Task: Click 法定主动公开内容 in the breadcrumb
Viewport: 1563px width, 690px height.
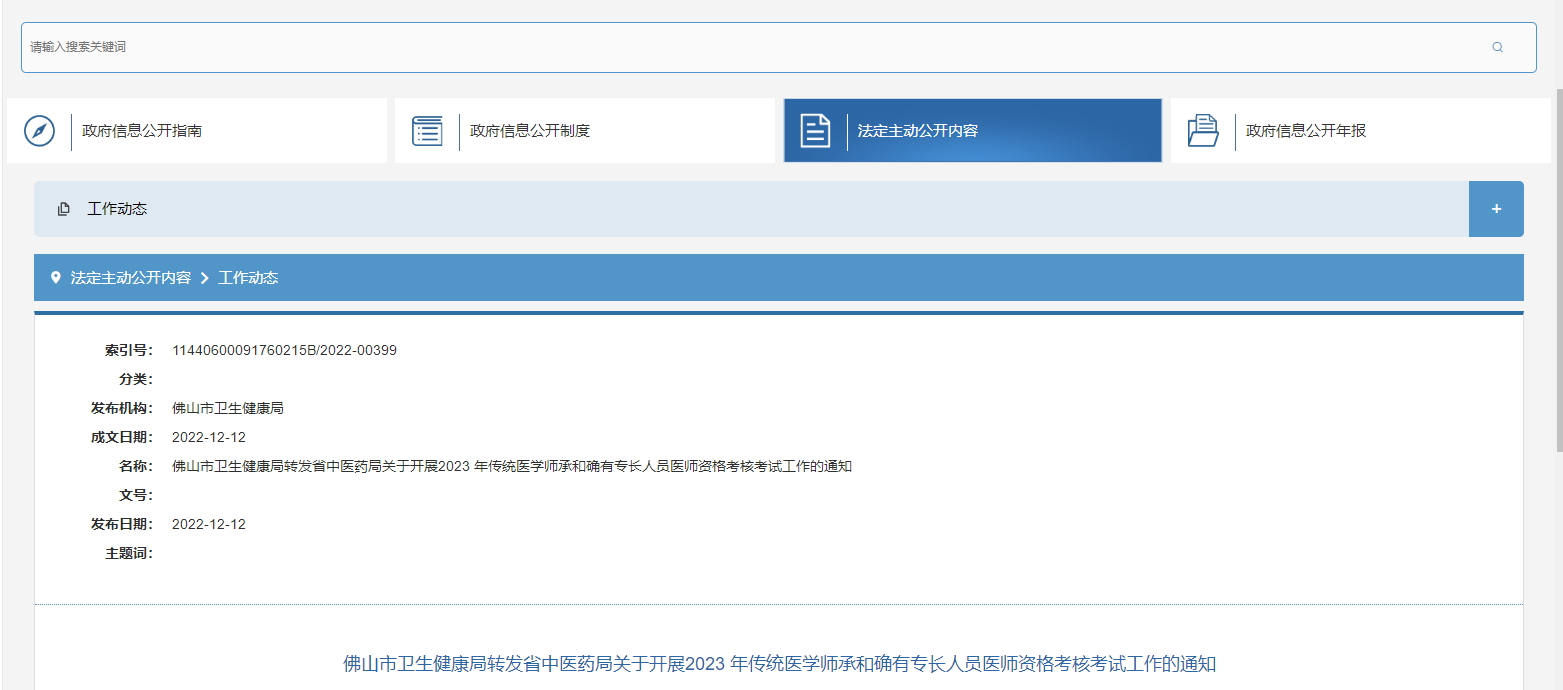Action: click(130, 278)
